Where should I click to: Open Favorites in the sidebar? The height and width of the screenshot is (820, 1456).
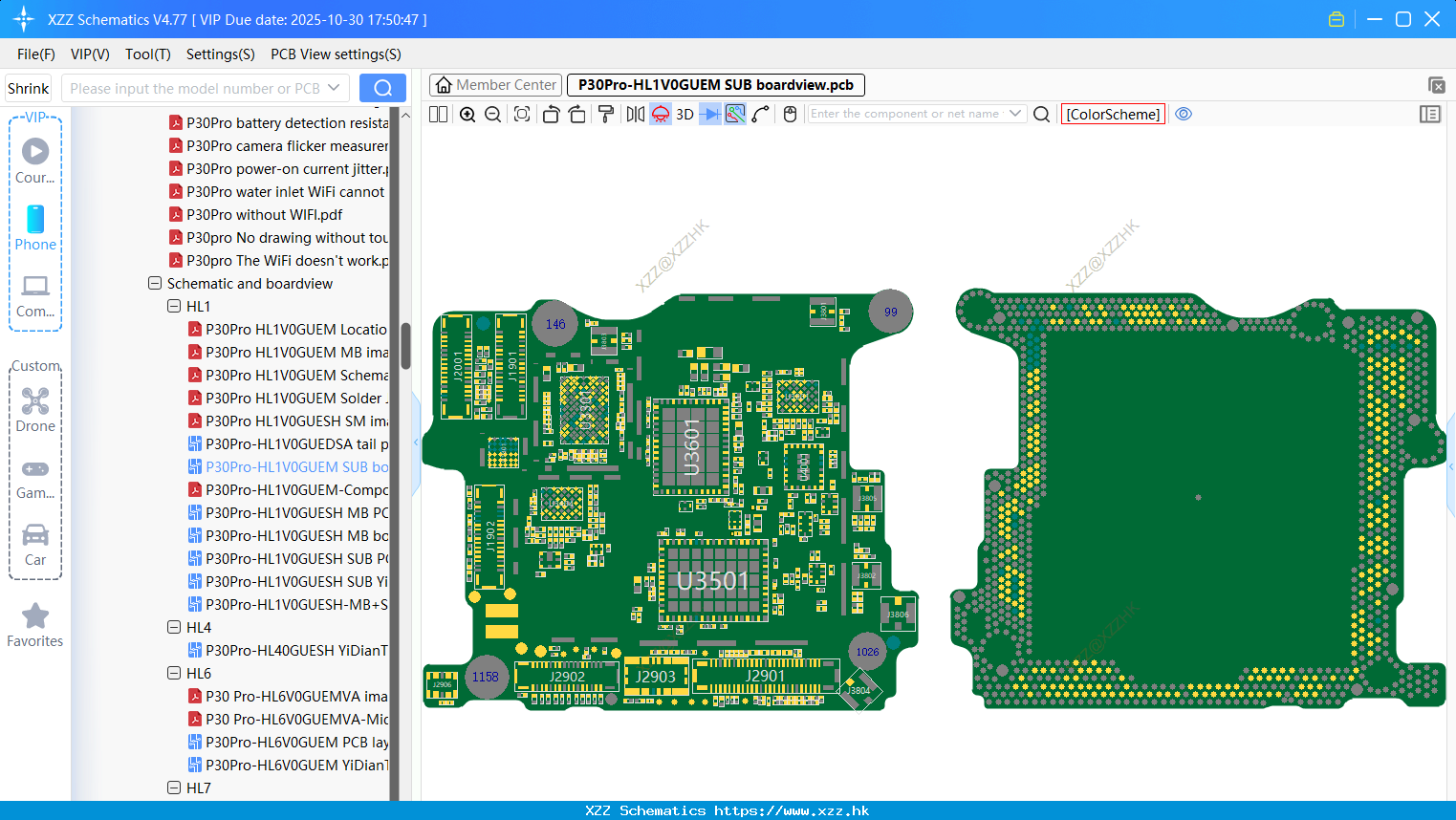pyautogui.click(x=35, y=626)
